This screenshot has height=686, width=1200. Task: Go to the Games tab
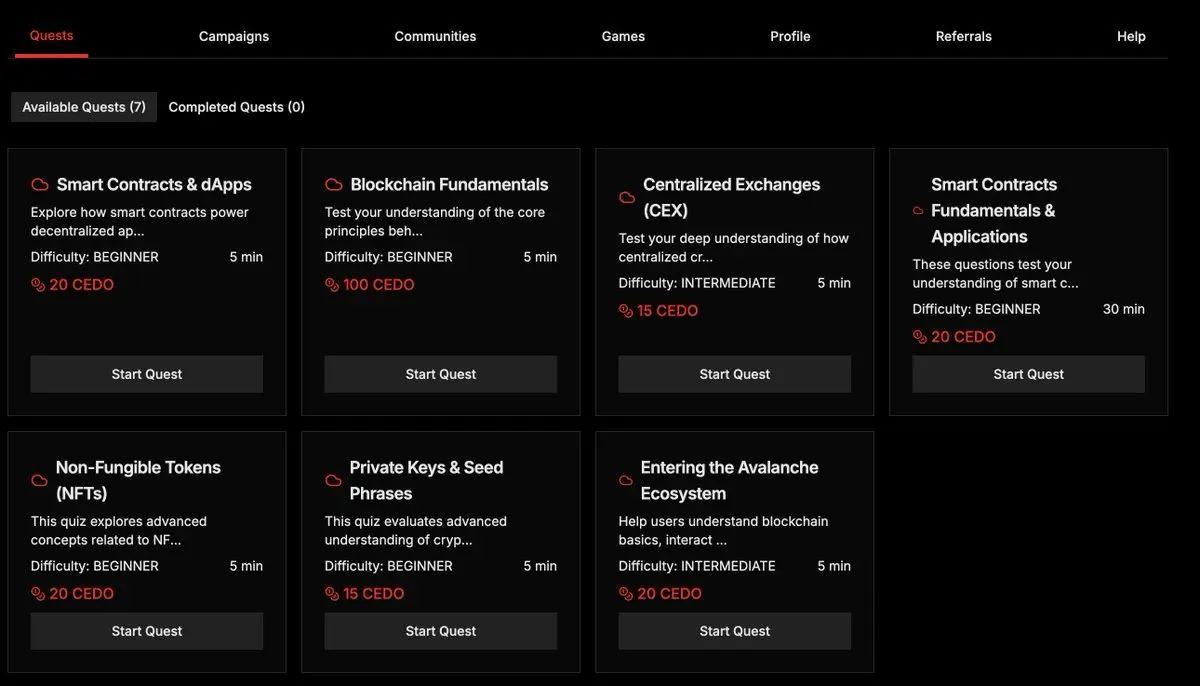(623, 36)
